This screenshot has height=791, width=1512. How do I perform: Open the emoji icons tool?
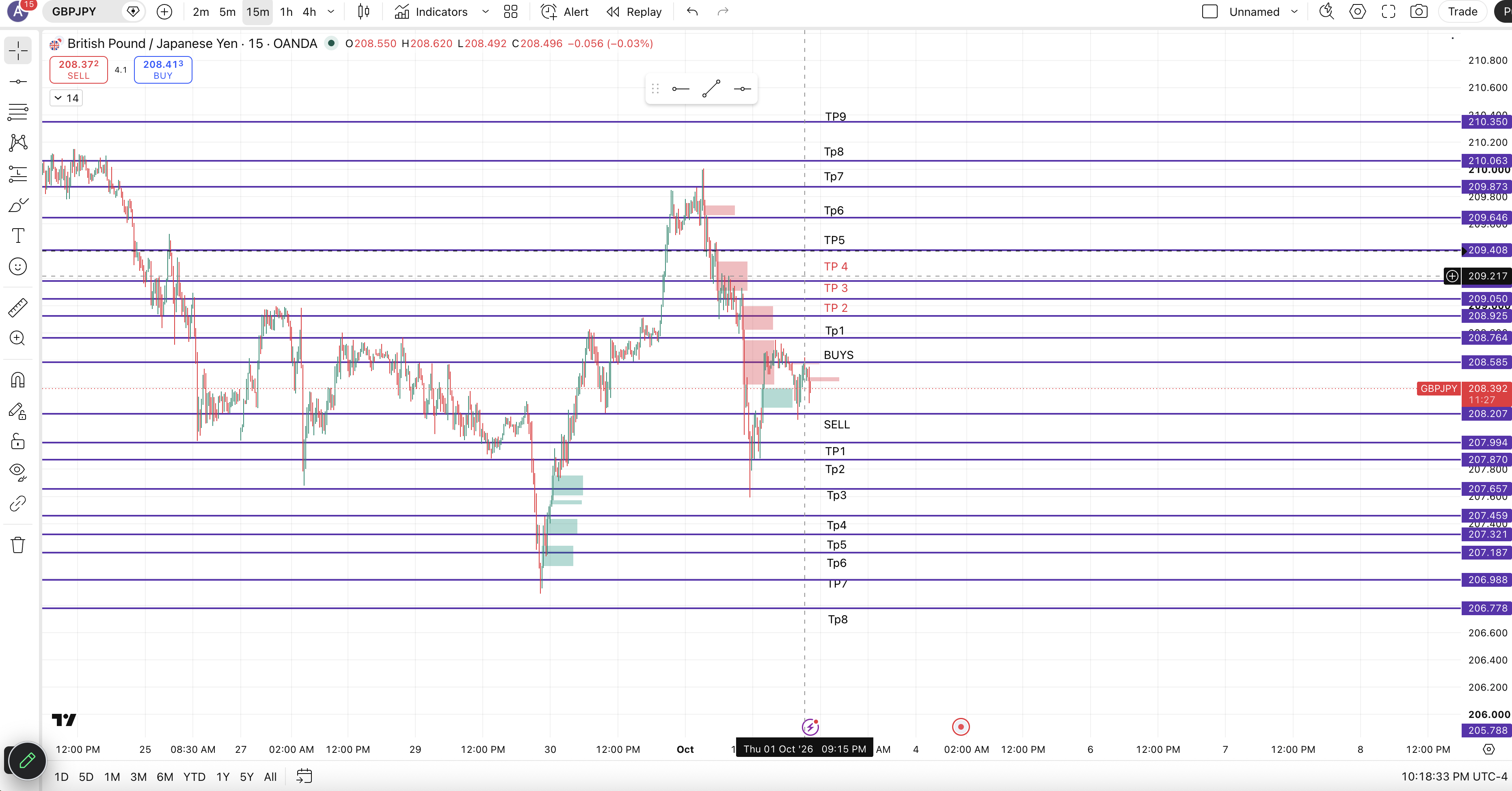click(18, 267)
